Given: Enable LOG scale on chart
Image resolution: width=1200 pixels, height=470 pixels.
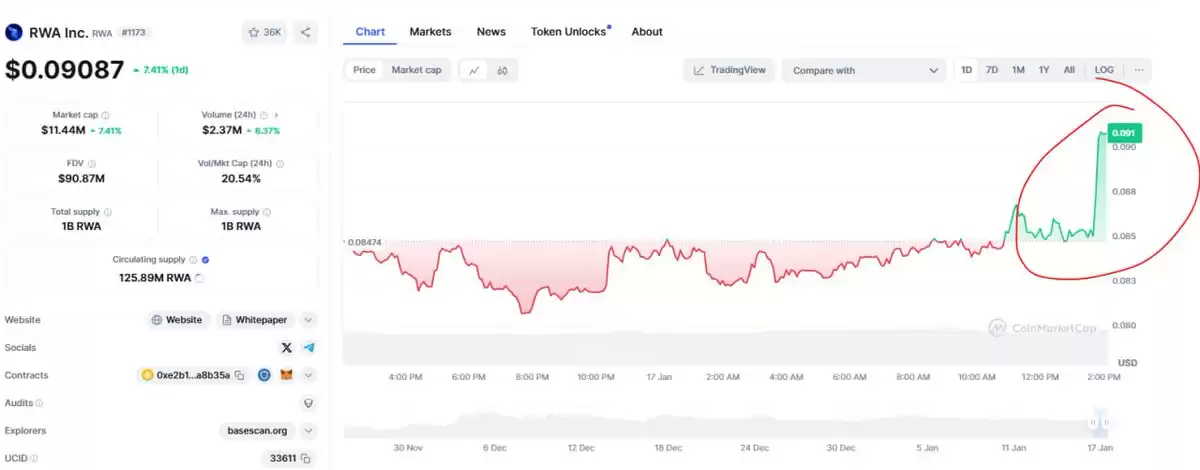Looking at the screenshot, I should (x=1104, y=70).
